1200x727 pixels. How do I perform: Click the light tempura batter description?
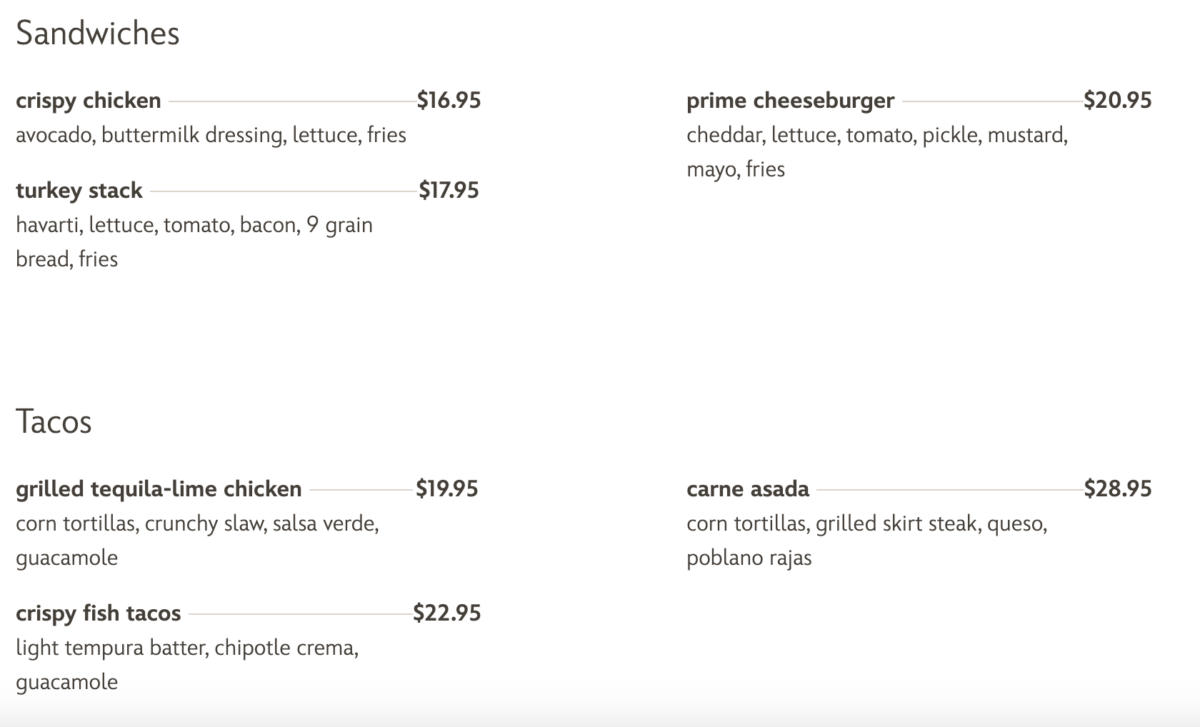tap(186, 648)
